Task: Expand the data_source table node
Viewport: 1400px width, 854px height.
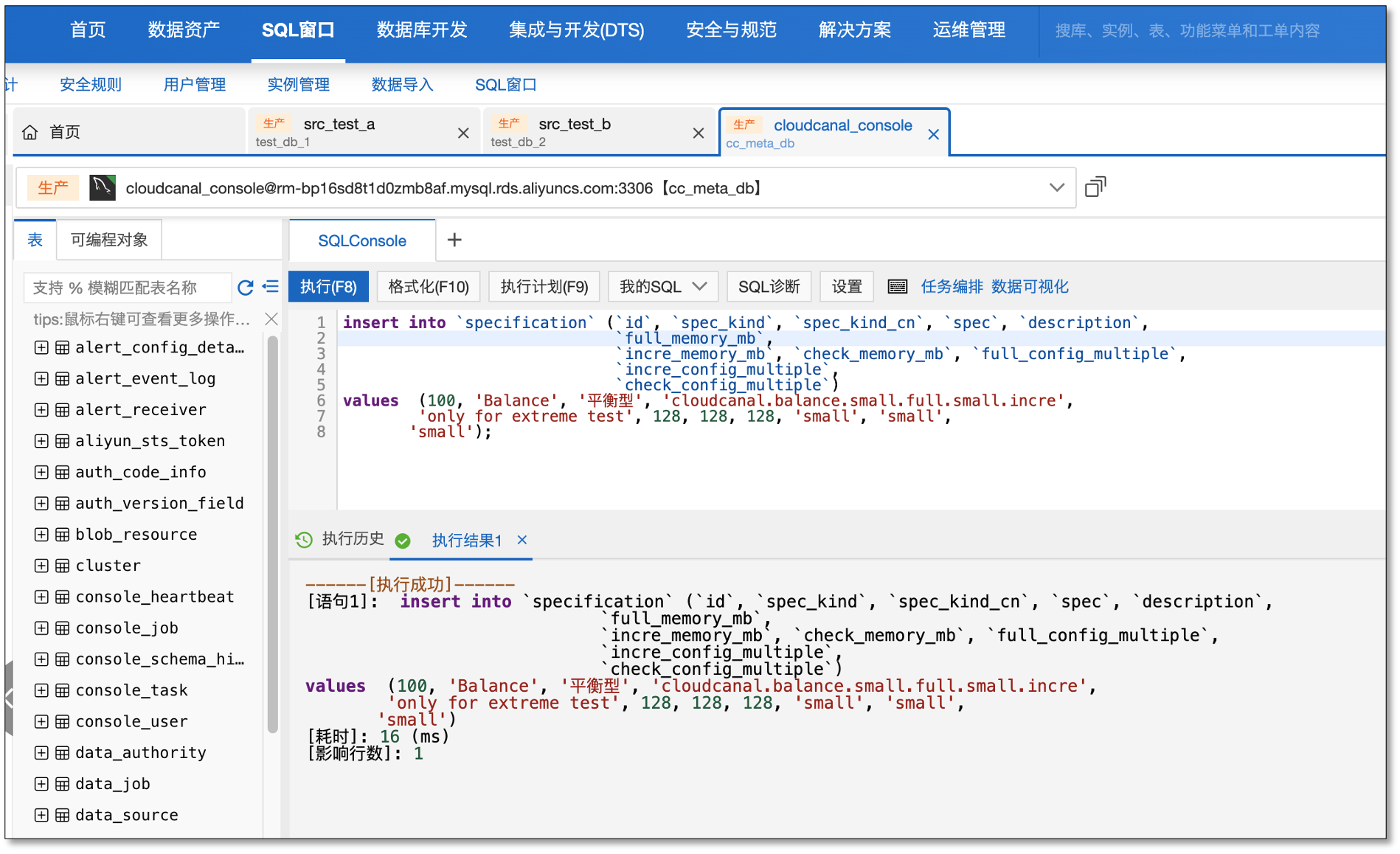Action: 41,815
